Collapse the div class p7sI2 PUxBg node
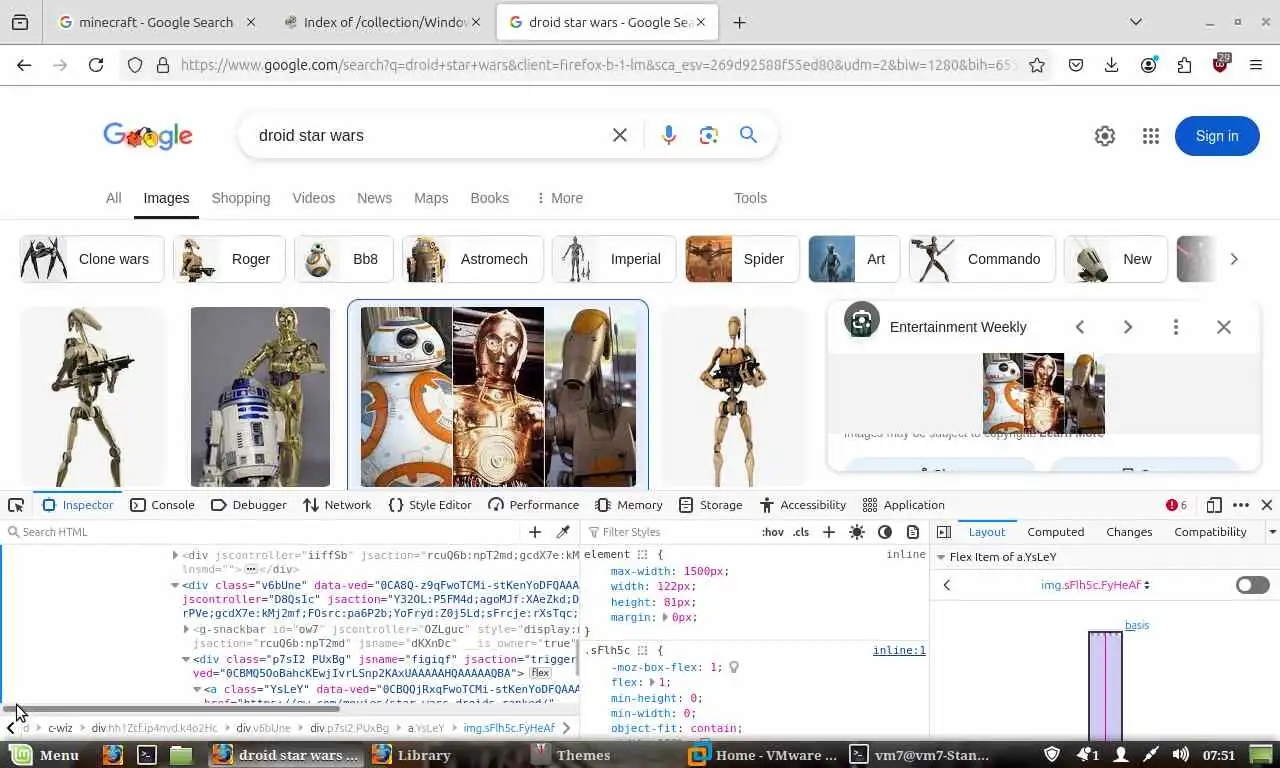This screenshot has width=1280, height=768. click(x=186, y=659)
